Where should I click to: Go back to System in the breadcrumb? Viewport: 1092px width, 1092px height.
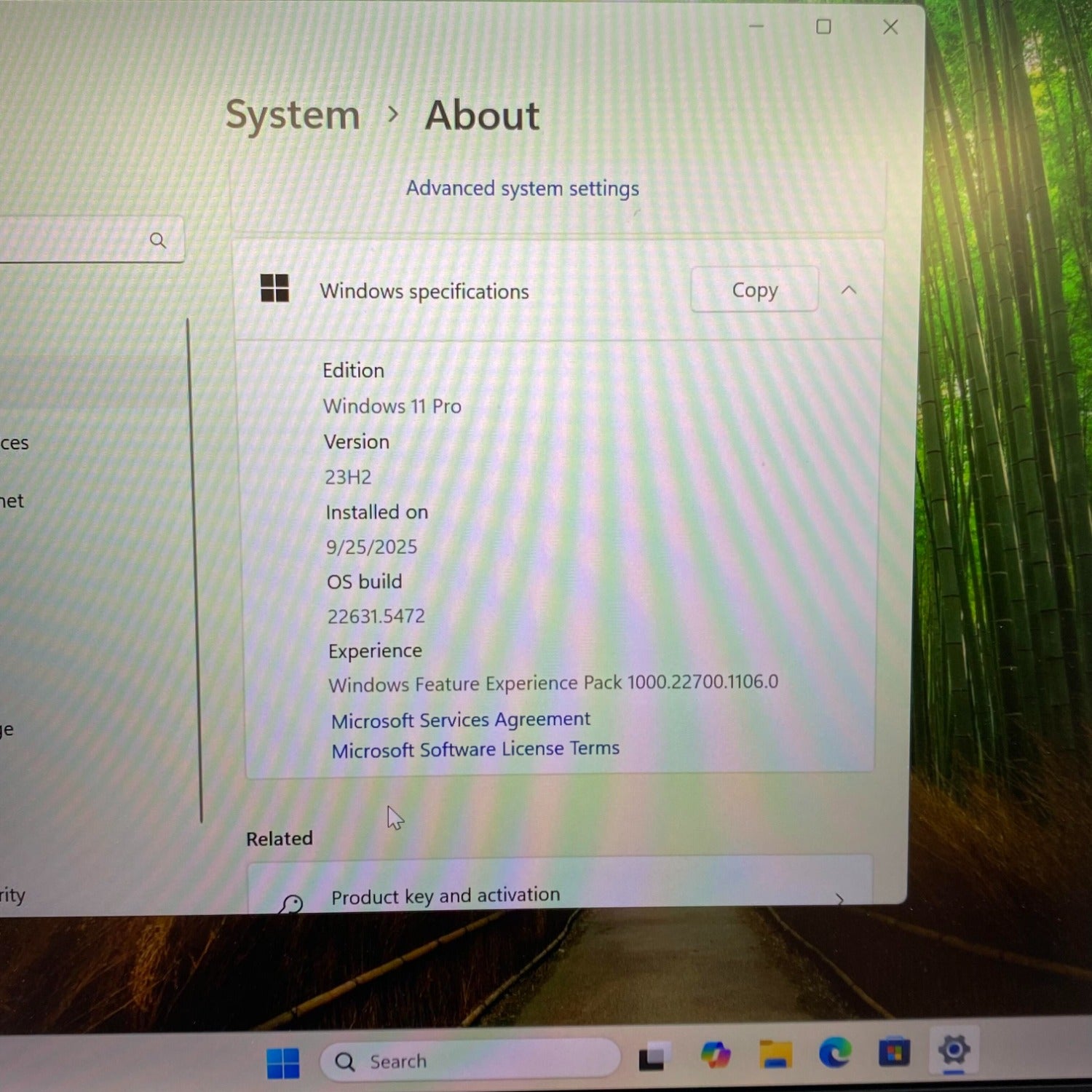pyautogui.click(x=293, y=116)
